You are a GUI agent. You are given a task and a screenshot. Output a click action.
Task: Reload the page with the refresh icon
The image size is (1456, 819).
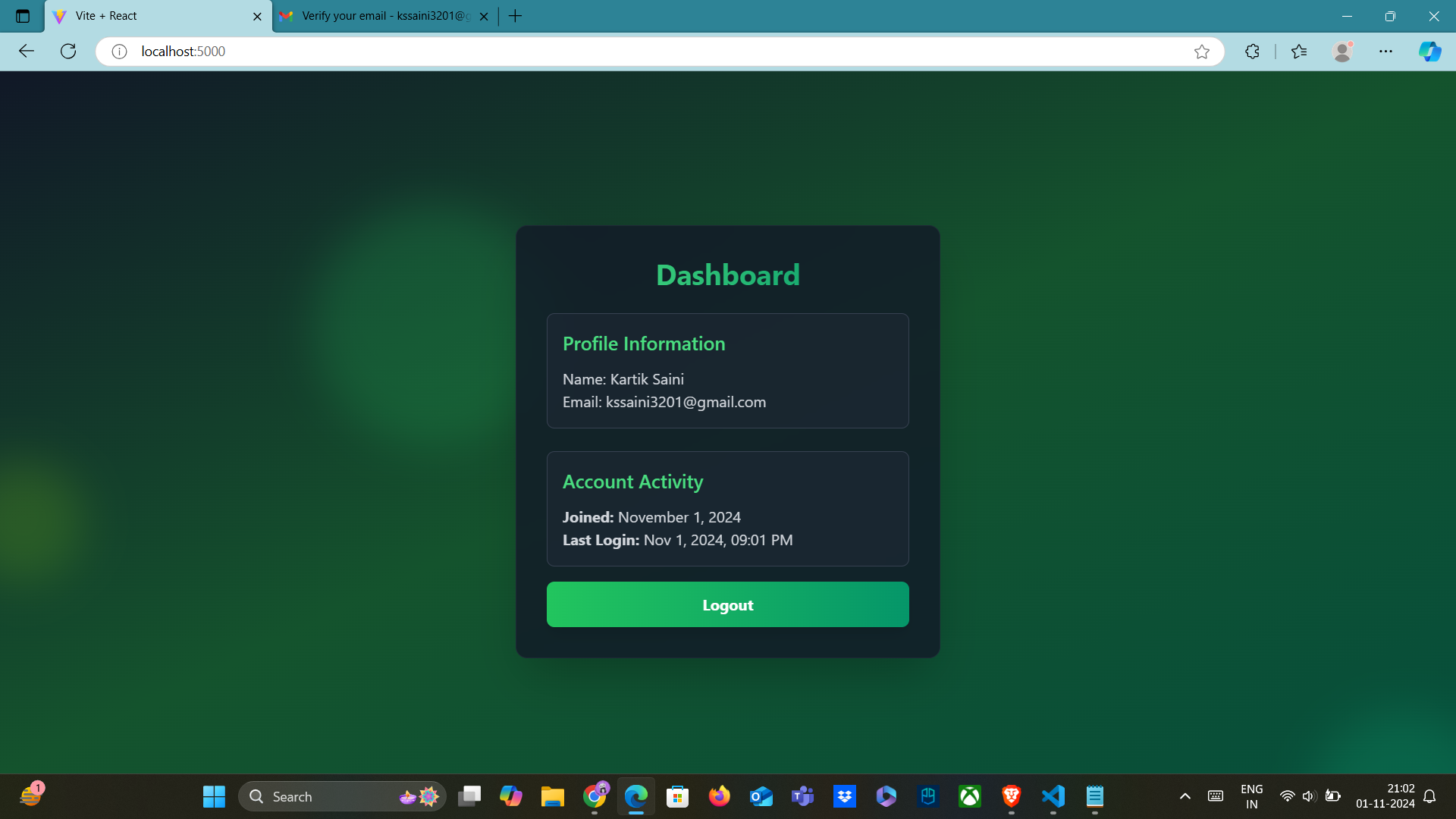pos(68,52)
